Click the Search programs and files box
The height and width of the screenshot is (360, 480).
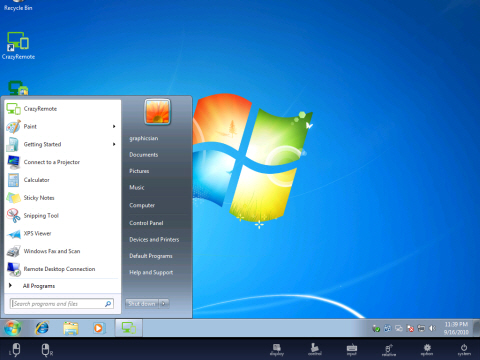point(62,304)
